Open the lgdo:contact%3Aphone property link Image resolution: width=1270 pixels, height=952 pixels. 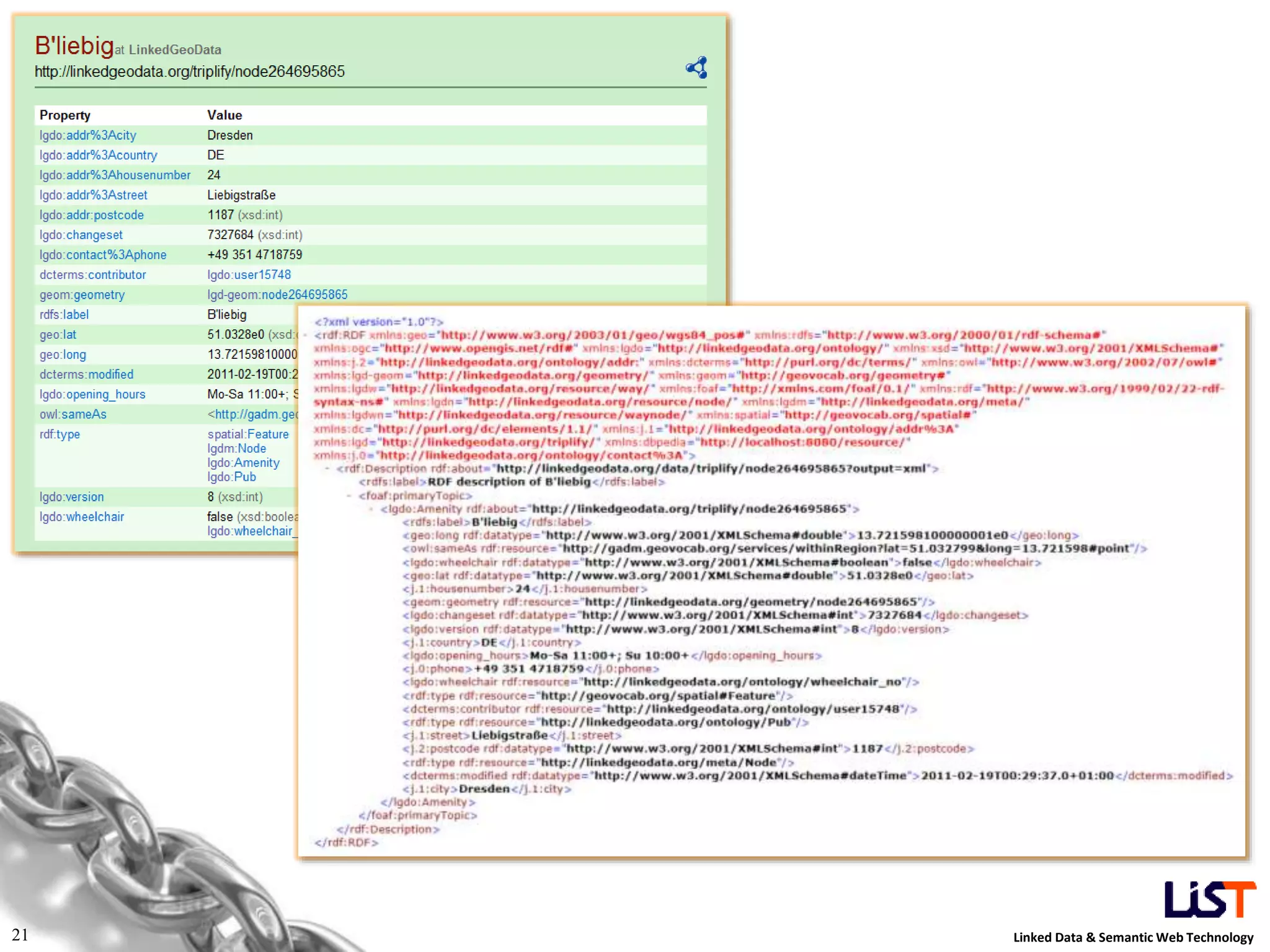click(102, 255)
